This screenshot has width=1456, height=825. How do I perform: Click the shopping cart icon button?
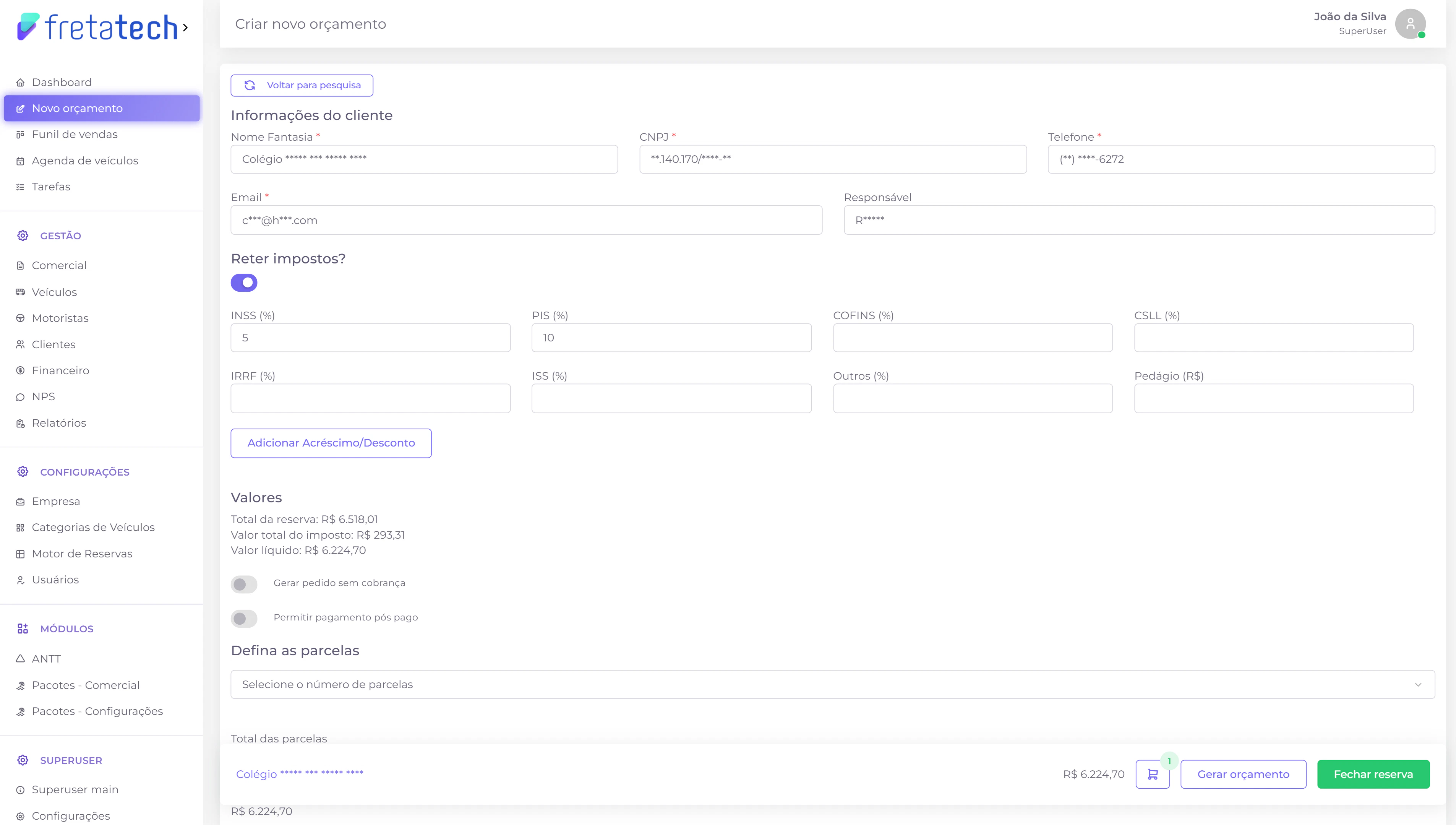[x=1152, y=774]
